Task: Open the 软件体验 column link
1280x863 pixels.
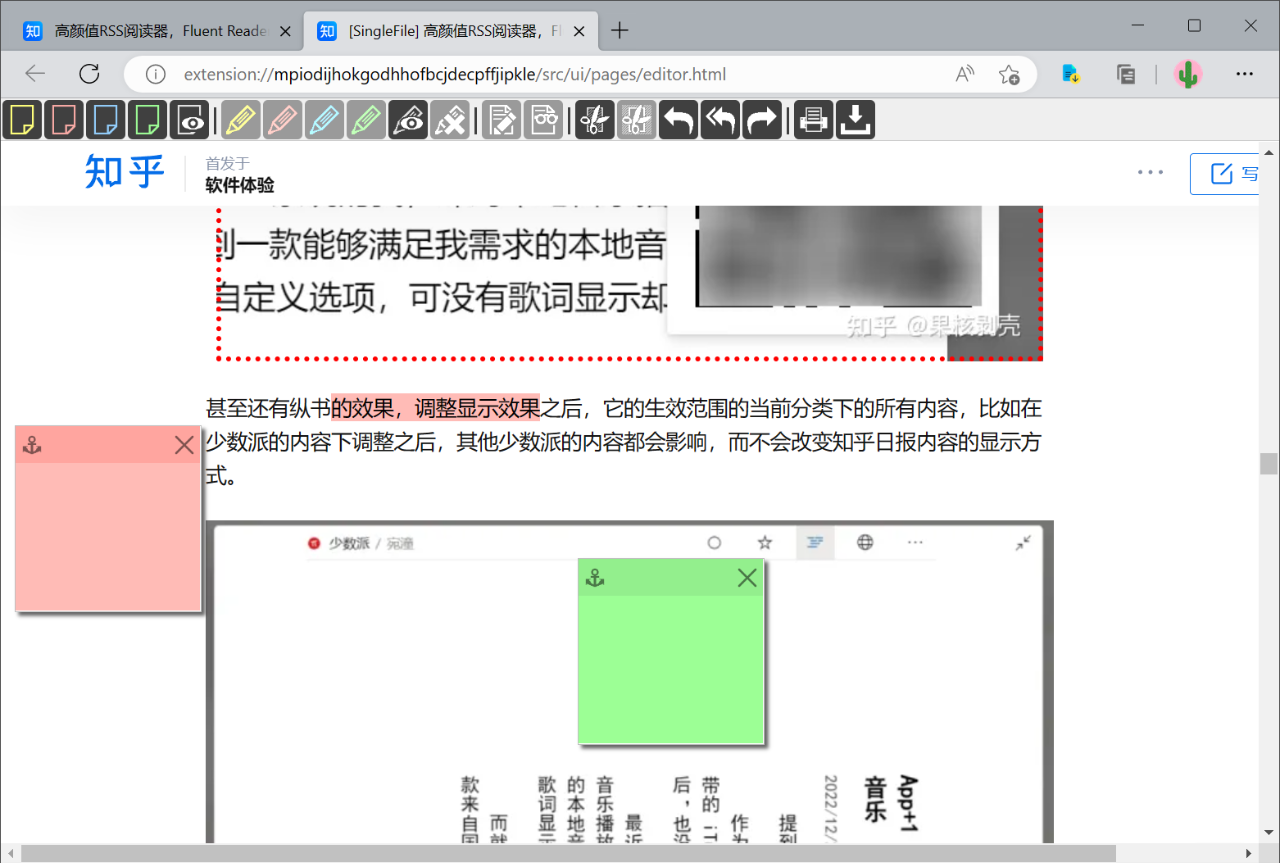Action: 240,185
